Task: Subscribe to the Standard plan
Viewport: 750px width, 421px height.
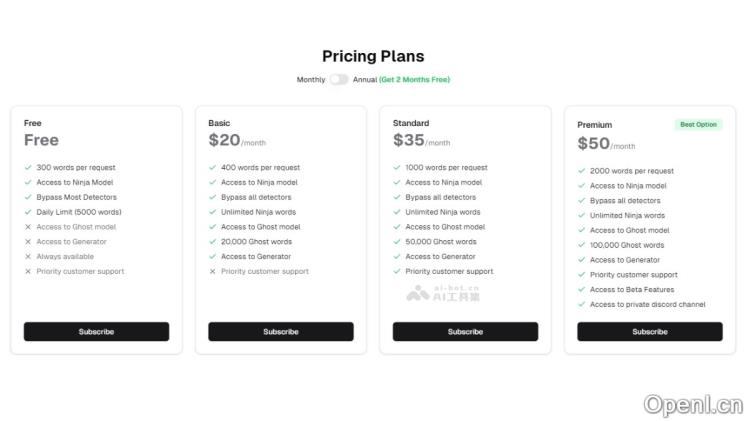Action: pyautogui.click(x=465, y=331)
